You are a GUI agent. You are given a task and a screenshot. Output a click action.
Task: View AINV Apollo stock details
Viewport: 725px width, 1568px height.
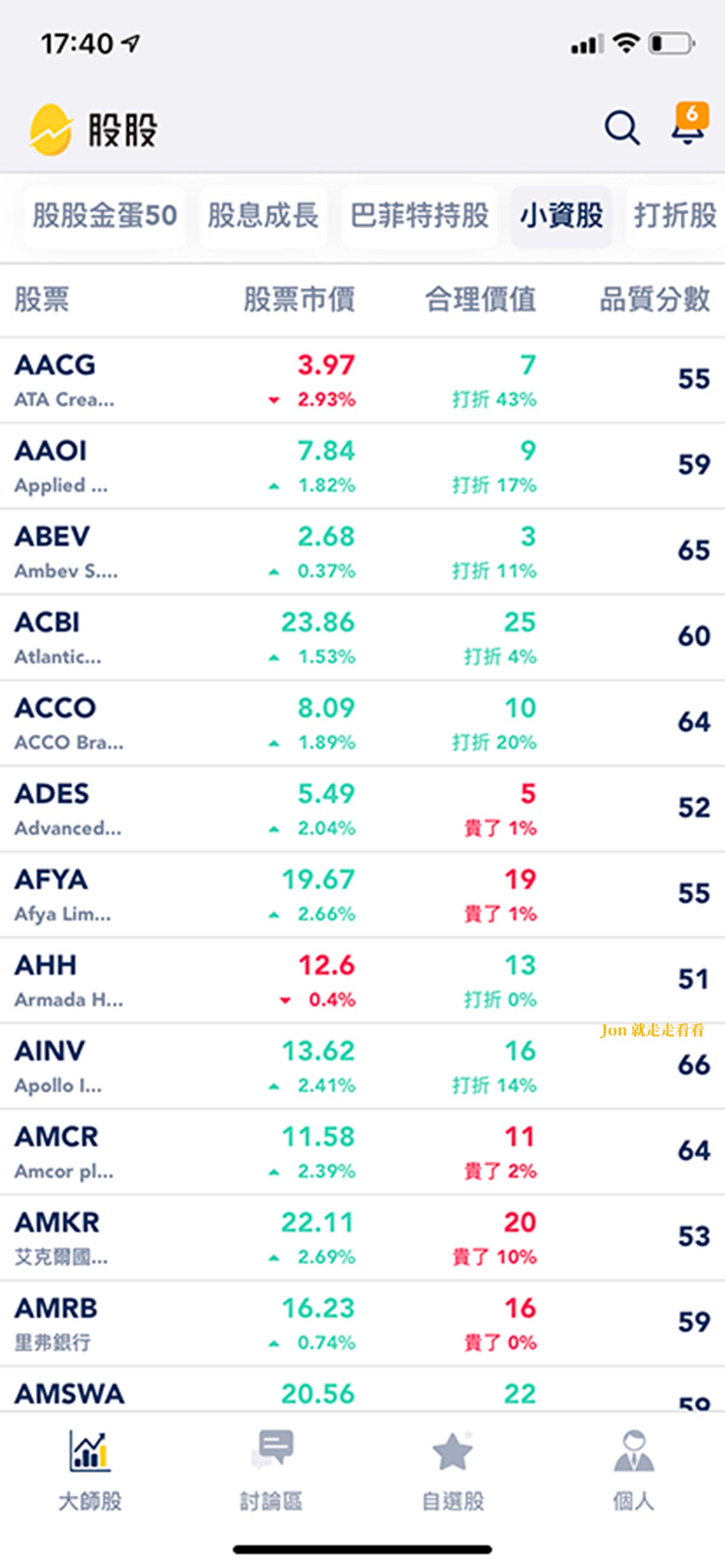(x=362, y=1066)
